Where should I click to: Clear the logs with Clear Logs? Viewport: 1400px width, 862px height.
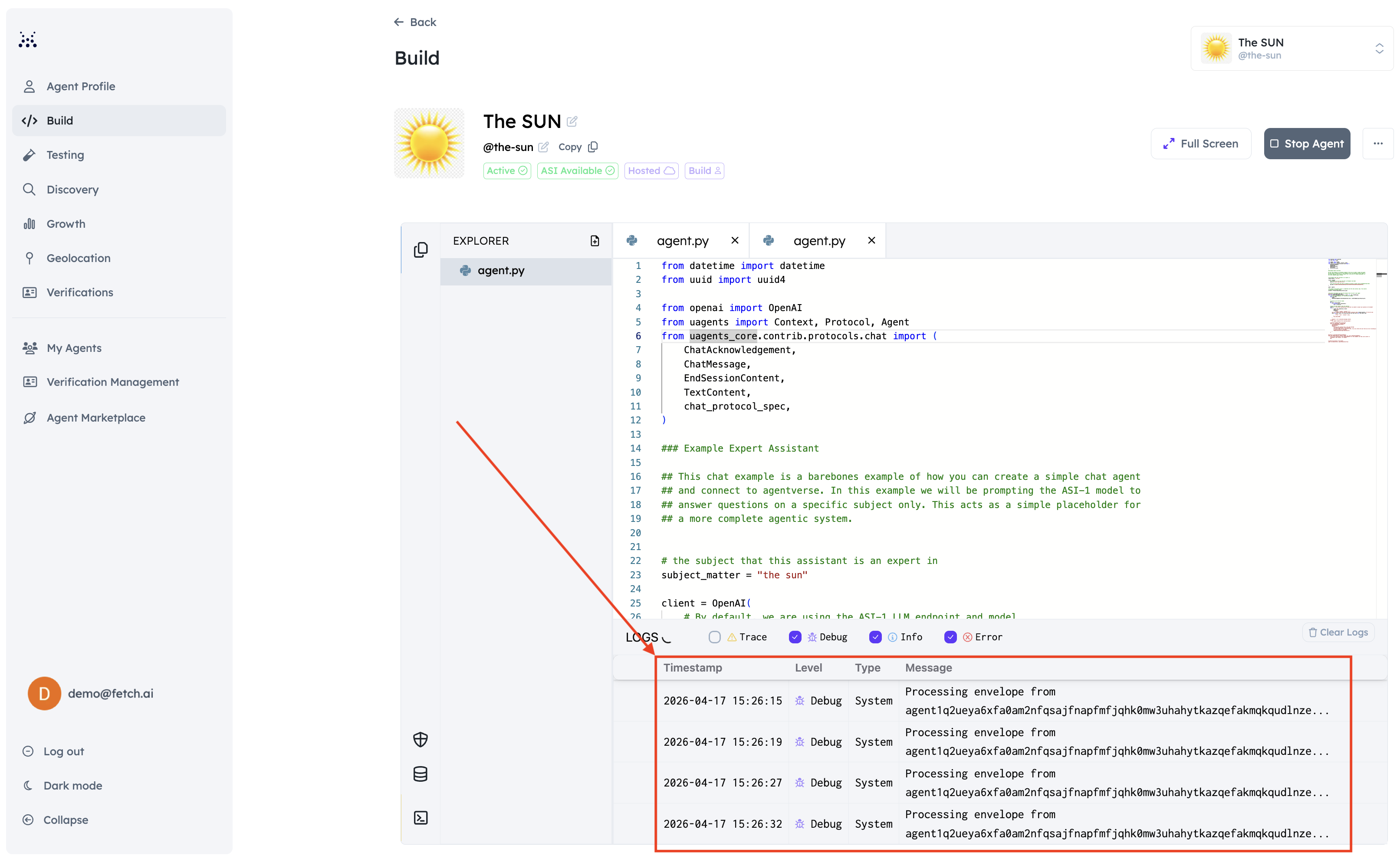1338,632
